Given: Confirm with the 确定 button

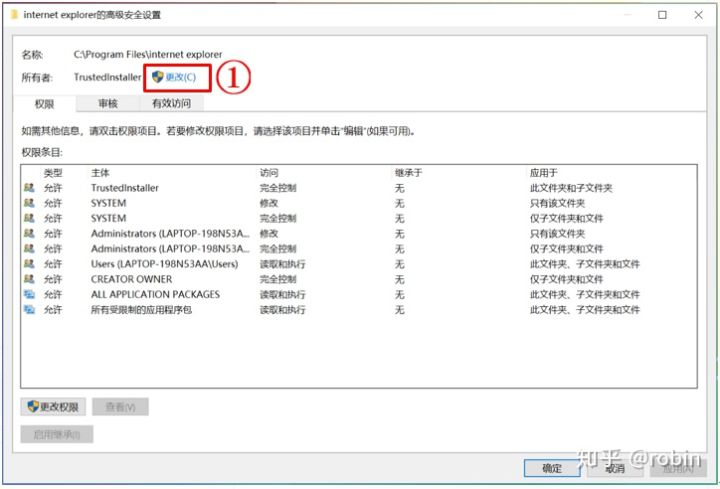Looking at the screenshot, I should click(552, 468).
